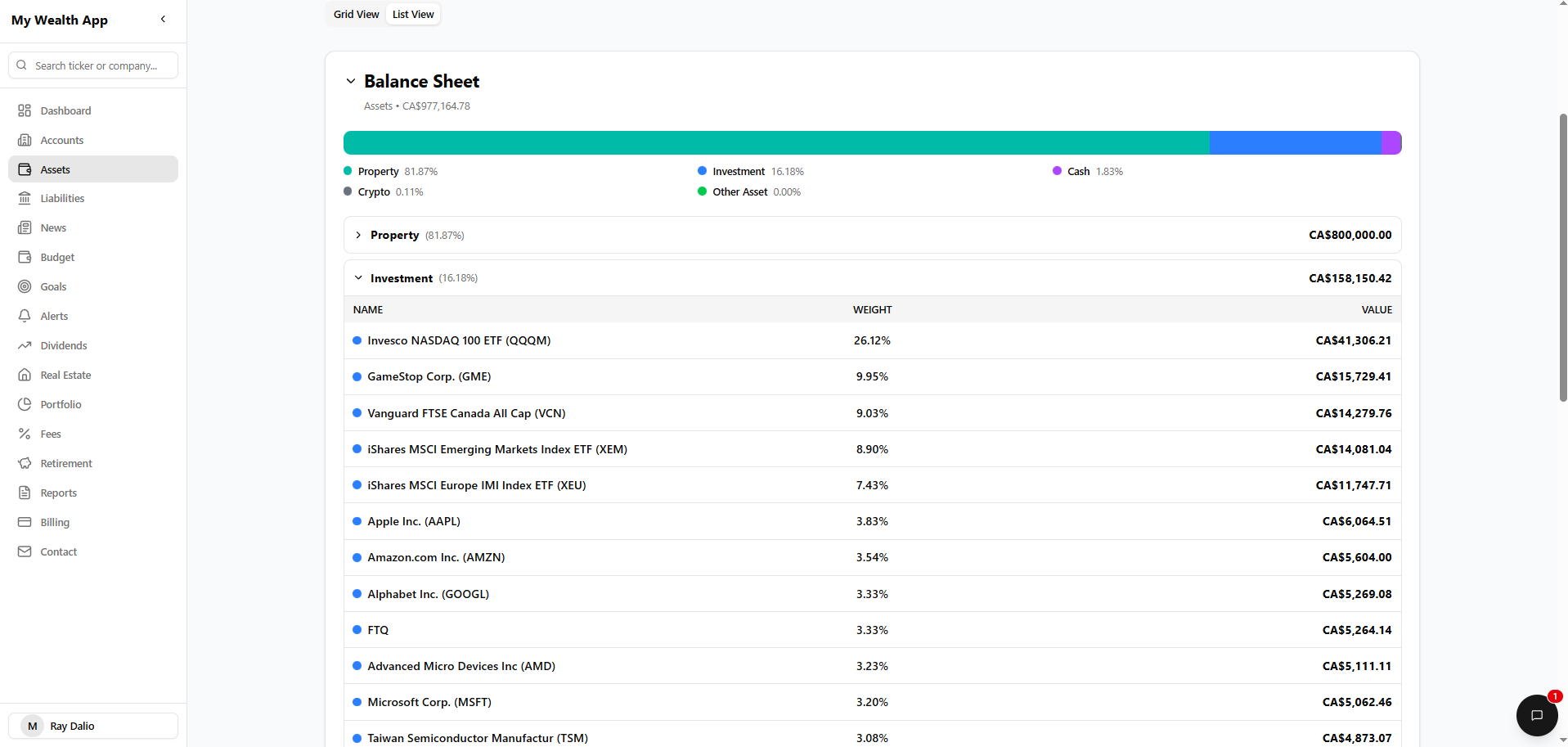This screenshot has height=747, width=1568.
Task: Click the Other Asset 0.00% legend entry
Action: click(749, 191)
